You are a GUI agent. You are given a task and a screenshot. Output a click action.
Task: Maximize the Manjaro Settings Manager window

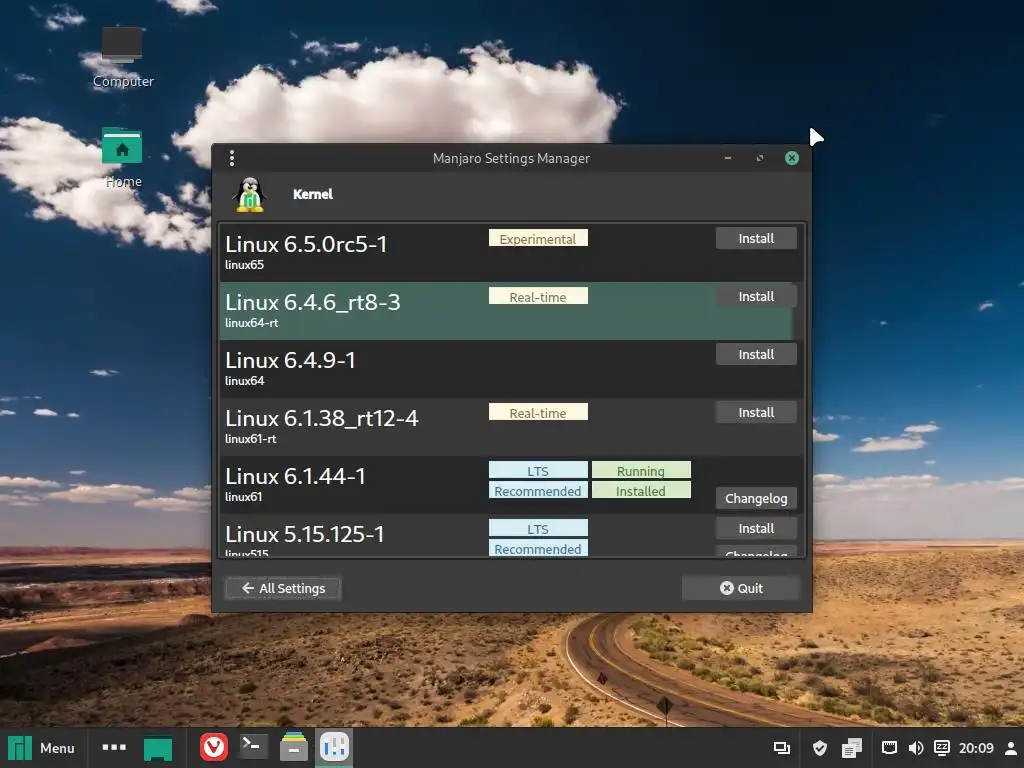[760, 158]
